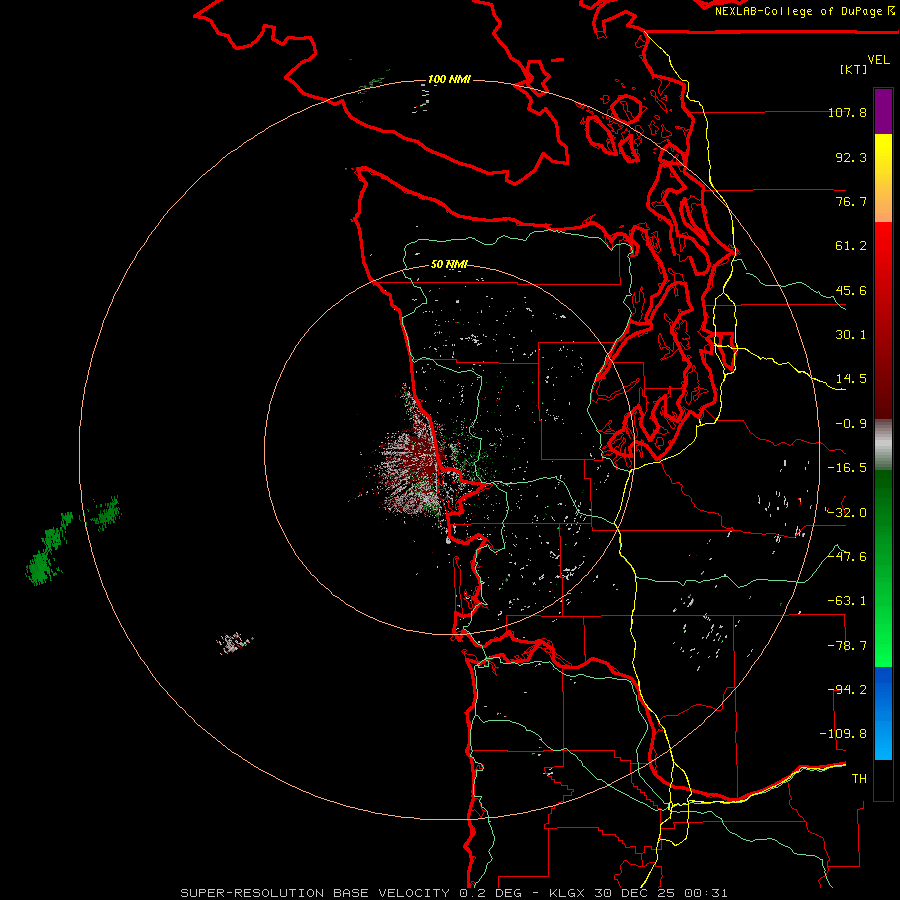Click the -16.5 legend value
900x900 pixels.
[x=847, y=468]
